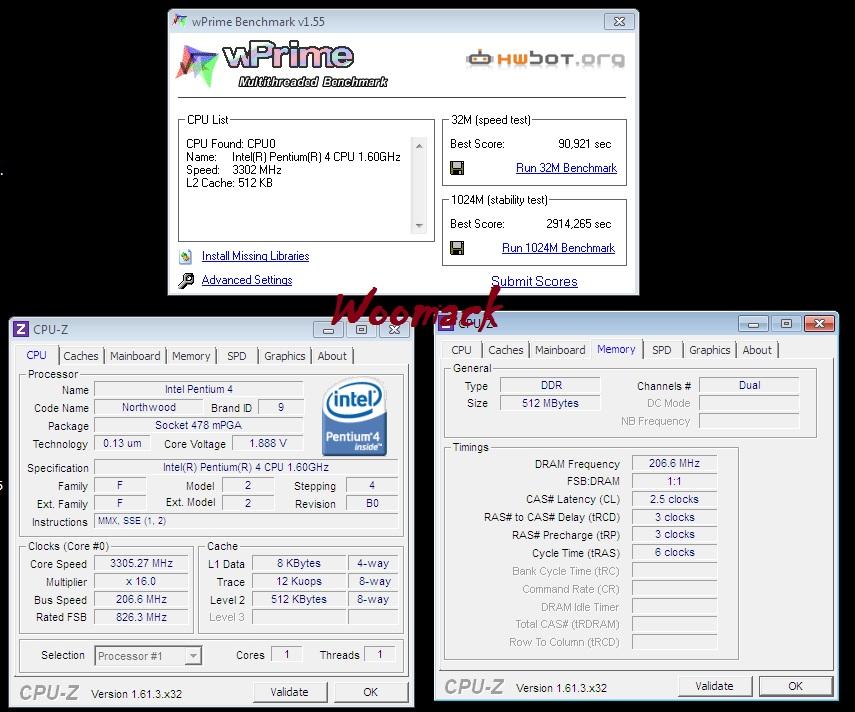This screenshot has height=712, width=855.
Task: Minimize the left CPU-Z window
Action: (328, 330)
